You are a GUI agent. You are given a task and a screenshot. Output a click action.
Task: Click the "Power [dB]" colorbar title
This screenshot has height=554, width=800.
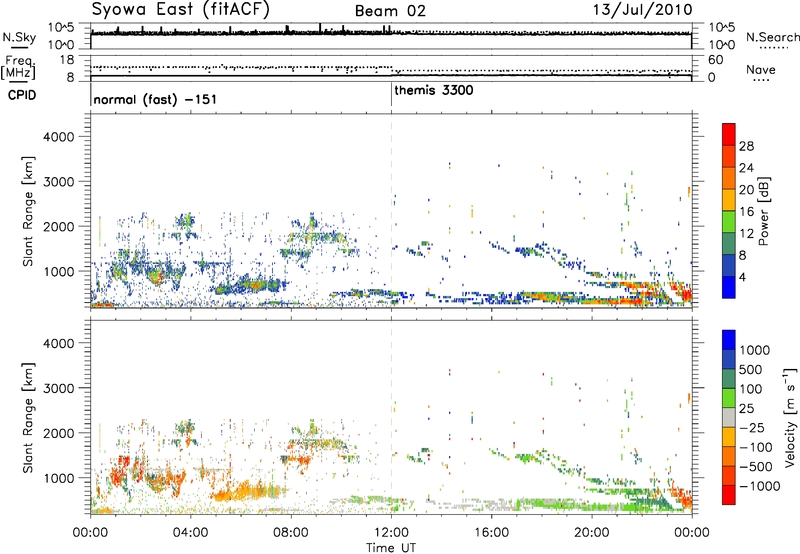(x=763, y=211)
